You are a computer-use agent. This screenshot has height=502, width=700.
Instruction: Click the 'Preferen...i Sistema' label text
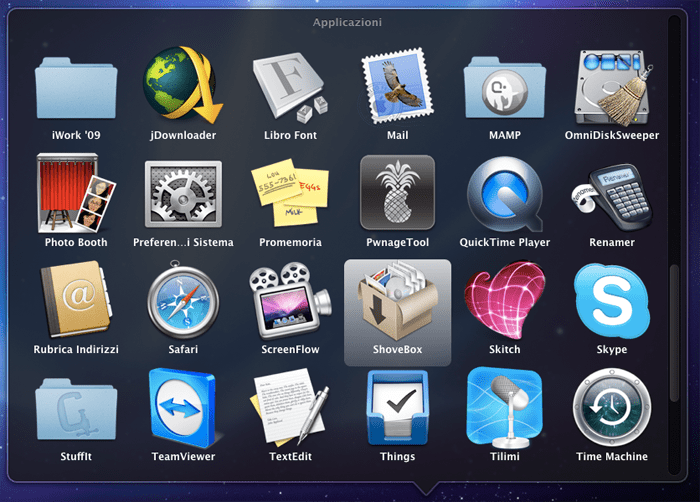183,243
